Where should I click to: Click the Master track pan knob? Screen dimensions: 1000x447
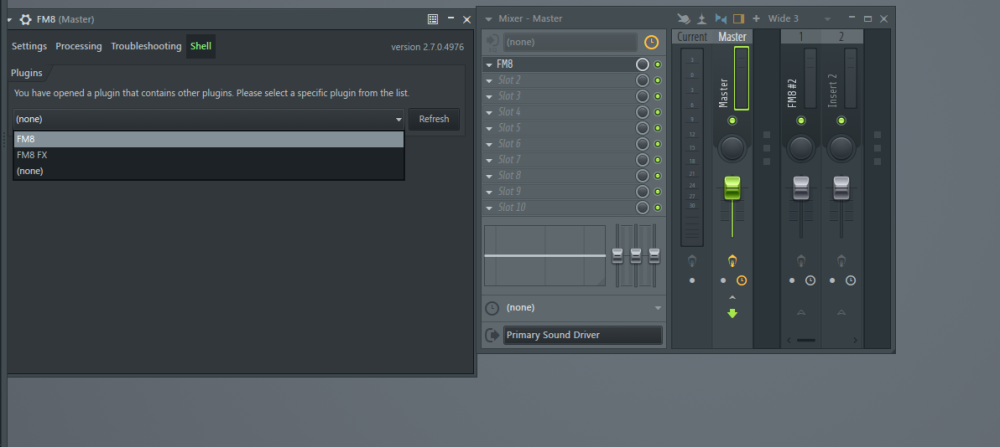pyautogui.click(x=732, y=148)
